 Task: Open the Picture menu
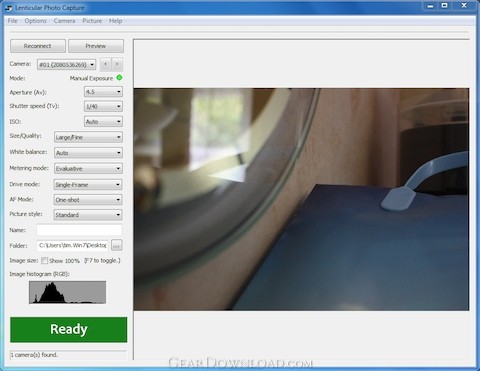pos(92,21)
